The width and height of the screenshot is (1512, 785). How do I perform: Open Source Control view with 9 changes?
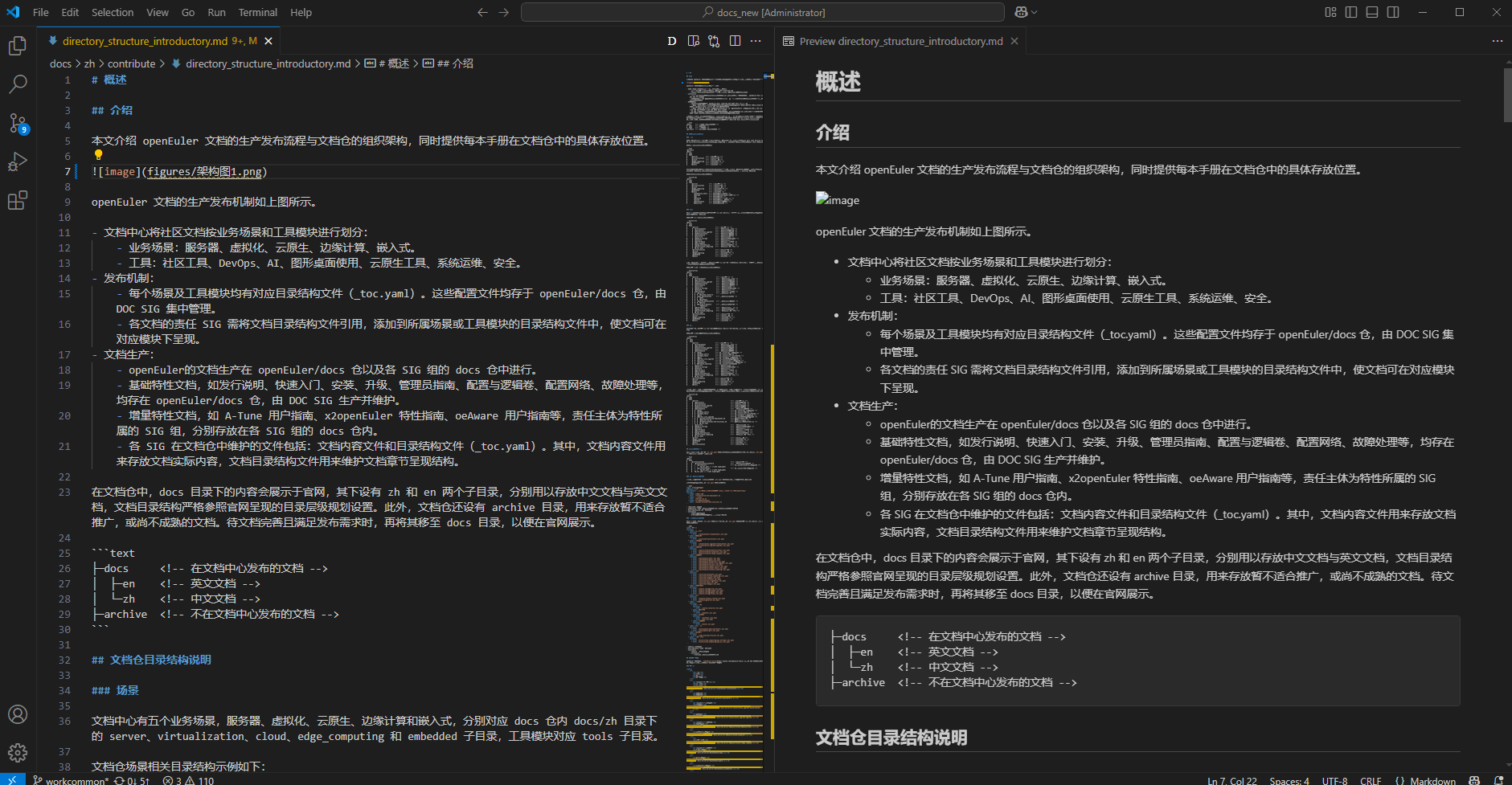click(x=18, y=123)
